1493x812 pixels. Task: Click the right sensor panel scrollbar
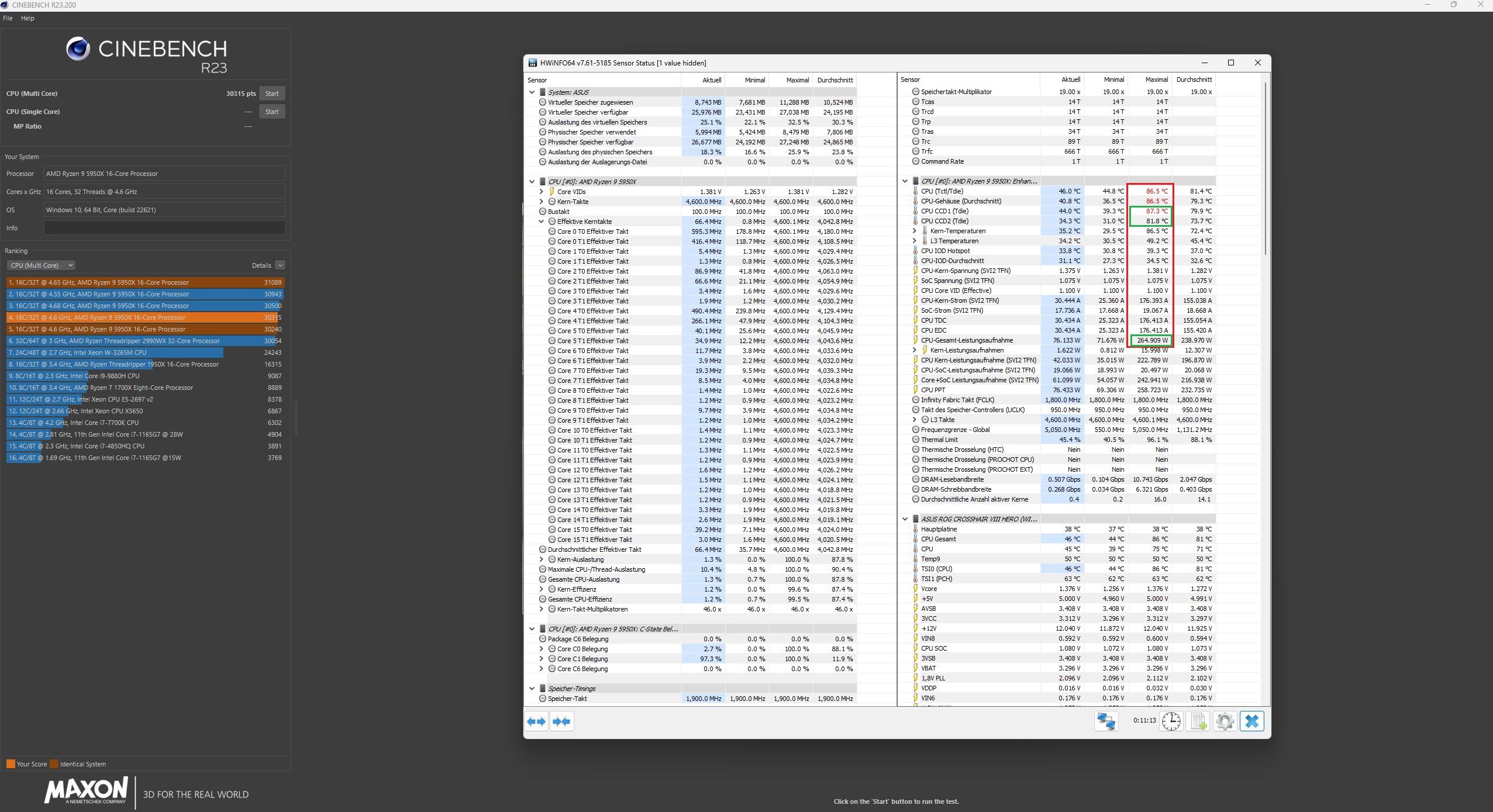pyautogui.click(x=1266, y=170)
